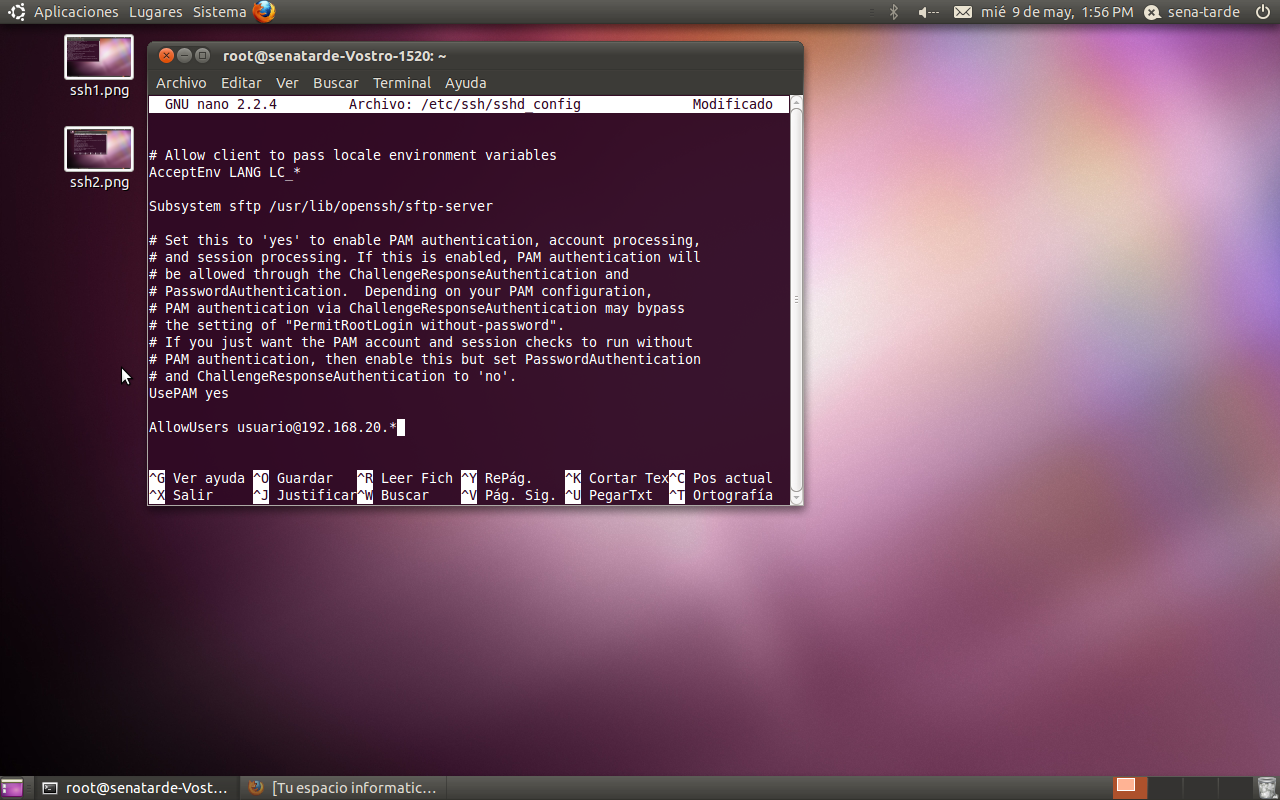Select the ssh2.png desktop file

click(99, 158)
